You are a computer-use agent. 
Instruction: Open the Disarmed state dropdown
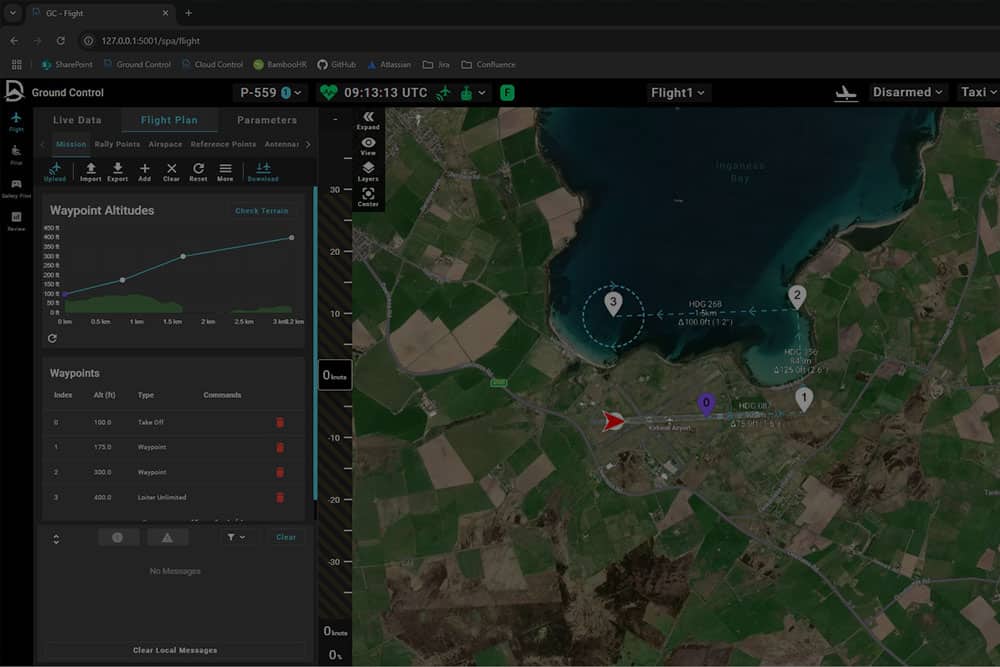click(x=908, y=92)
